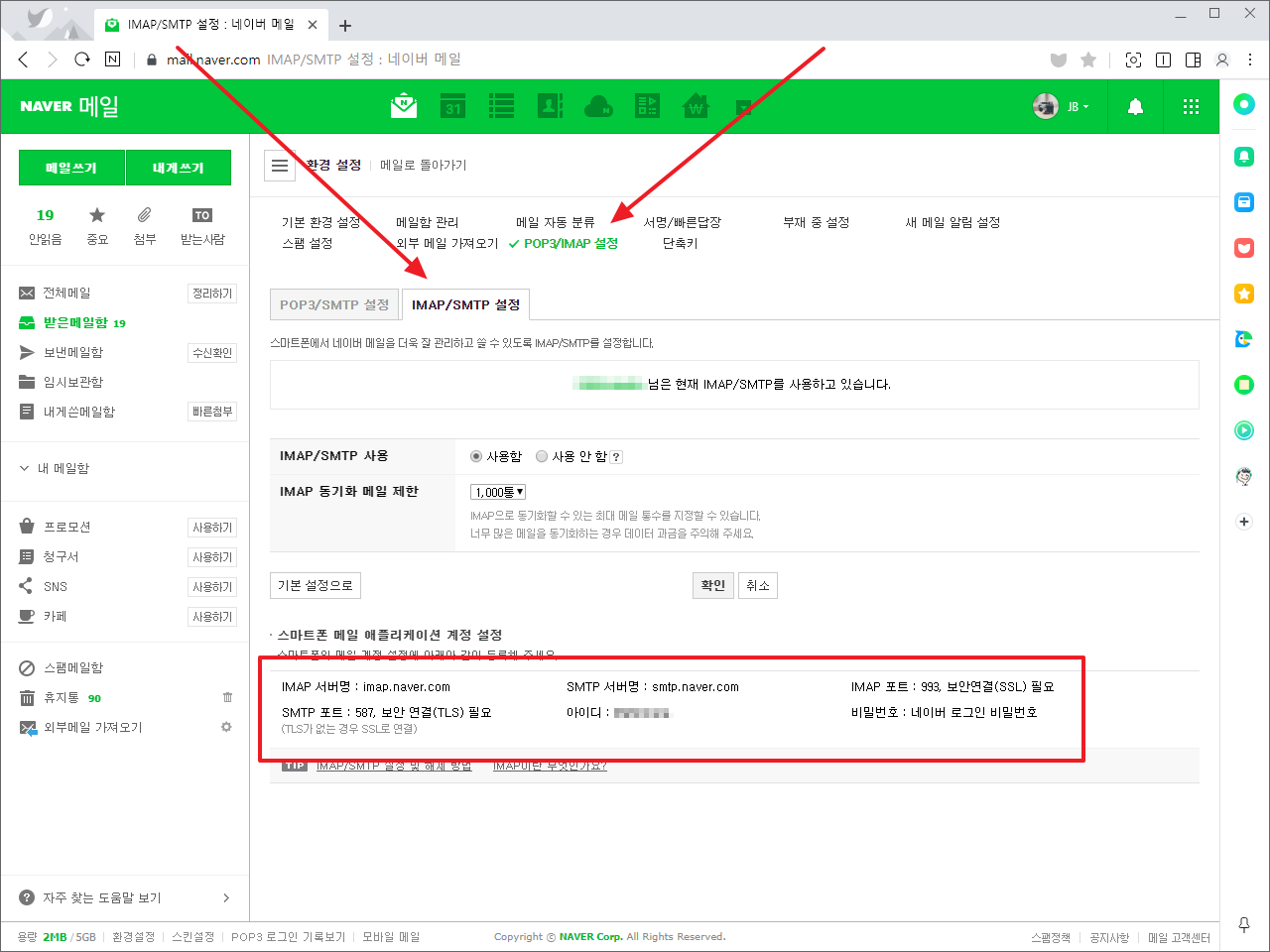Image resolution: width=1270 pixels, height=952 pixels.
Task: Open the household ledger house icon
Action: 697,105
